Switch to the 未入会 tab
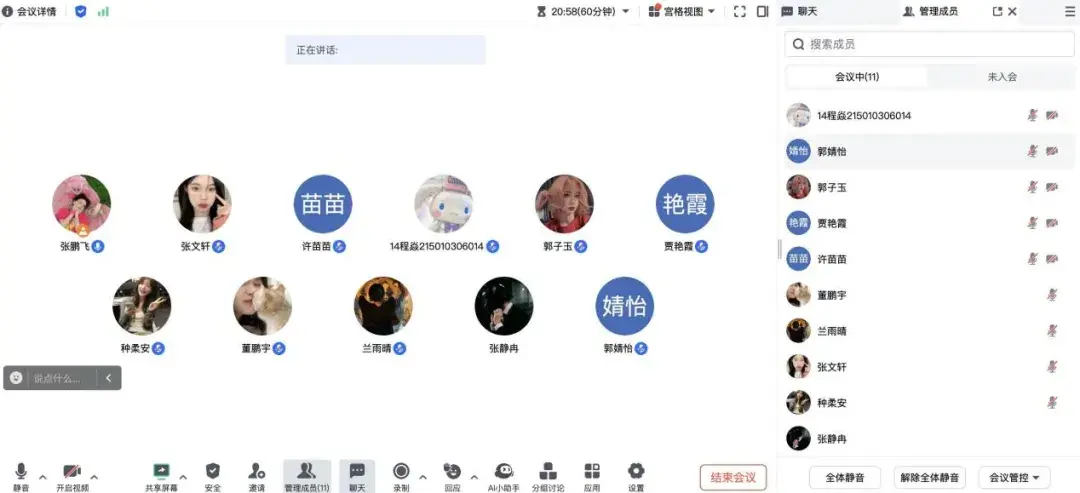The image size is (1080, 493). point(1002,76)
